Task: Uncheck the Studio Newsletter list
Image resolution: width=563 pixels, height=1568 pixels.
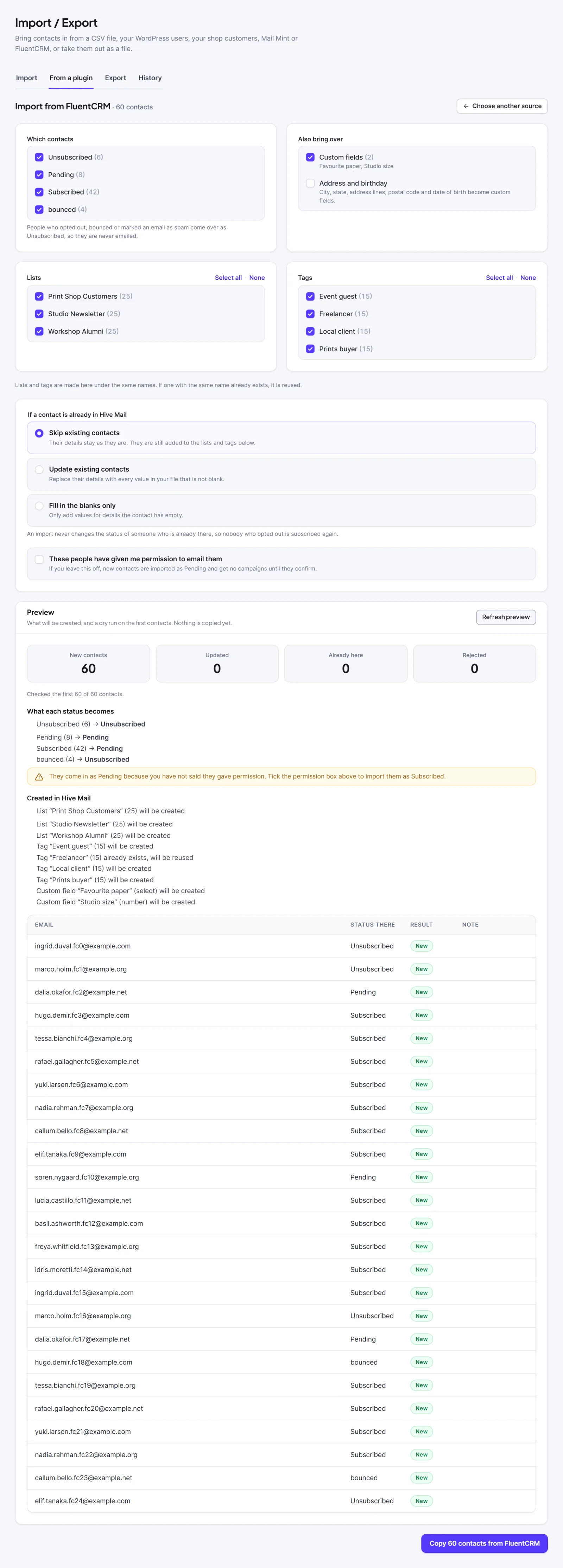Action: 39,314
